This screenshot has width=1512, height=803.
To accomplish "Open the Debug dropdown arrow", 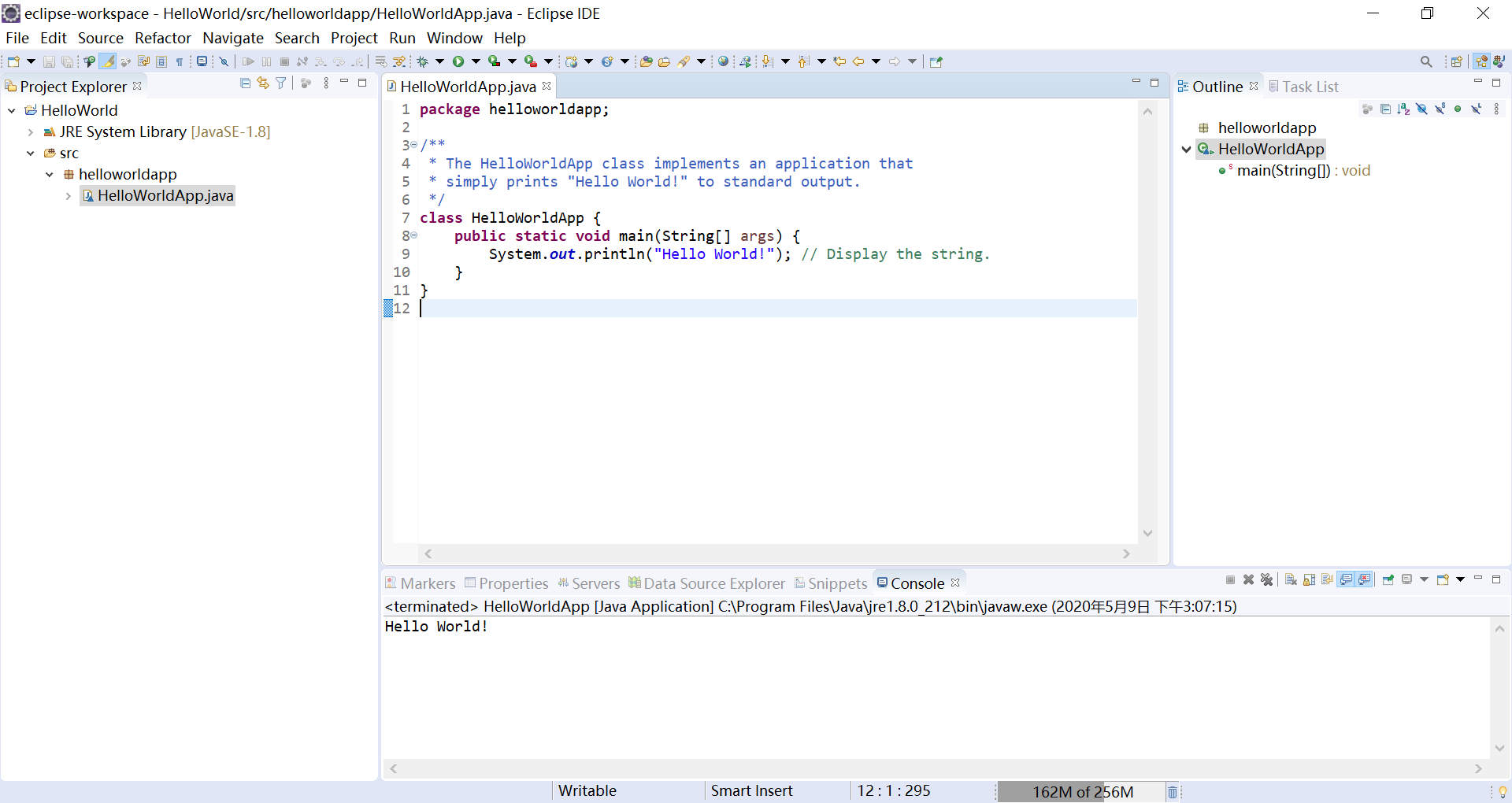I will (439, 61).
